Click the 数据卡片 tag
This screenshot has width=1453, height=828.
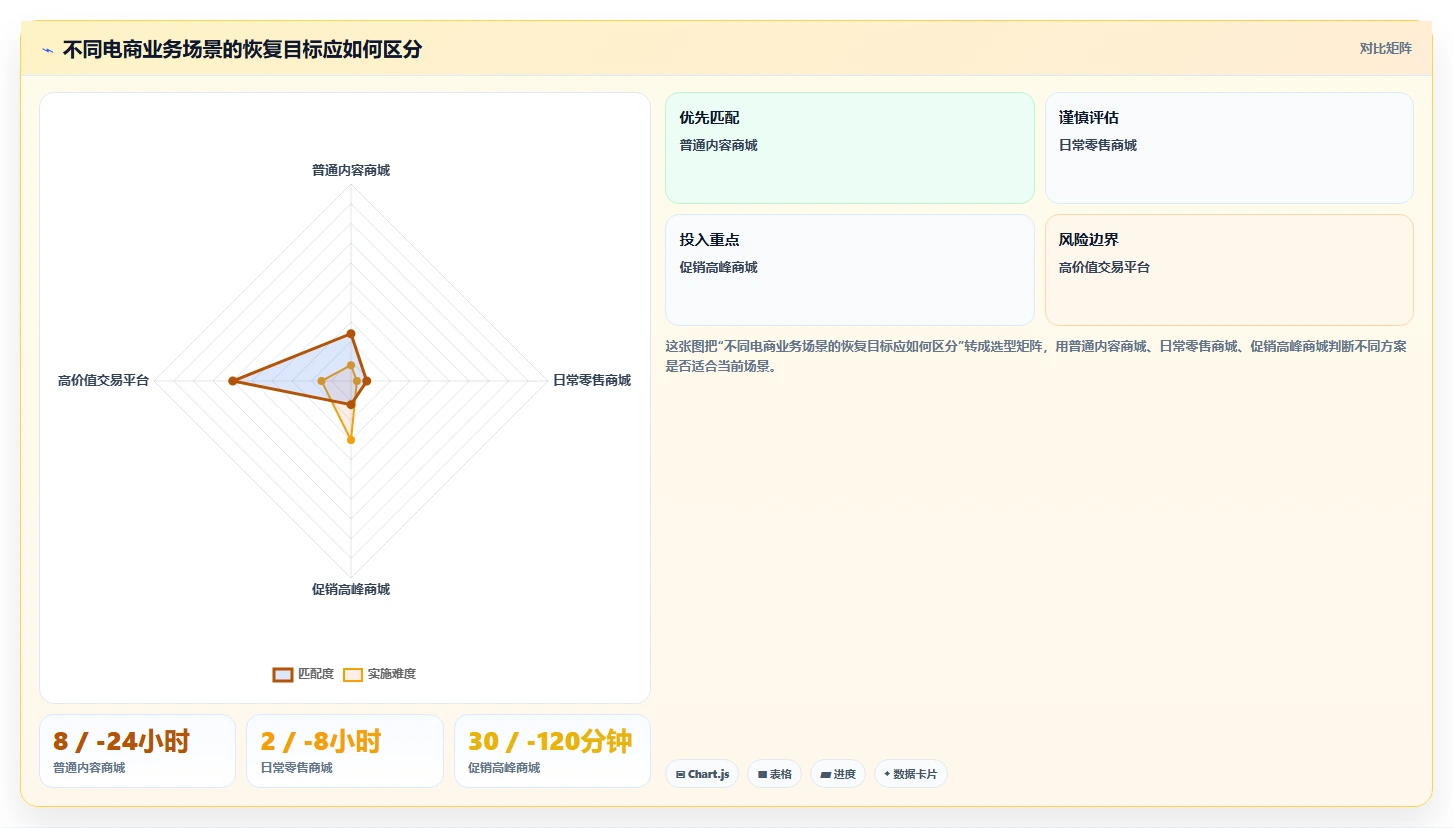point(910,774)
